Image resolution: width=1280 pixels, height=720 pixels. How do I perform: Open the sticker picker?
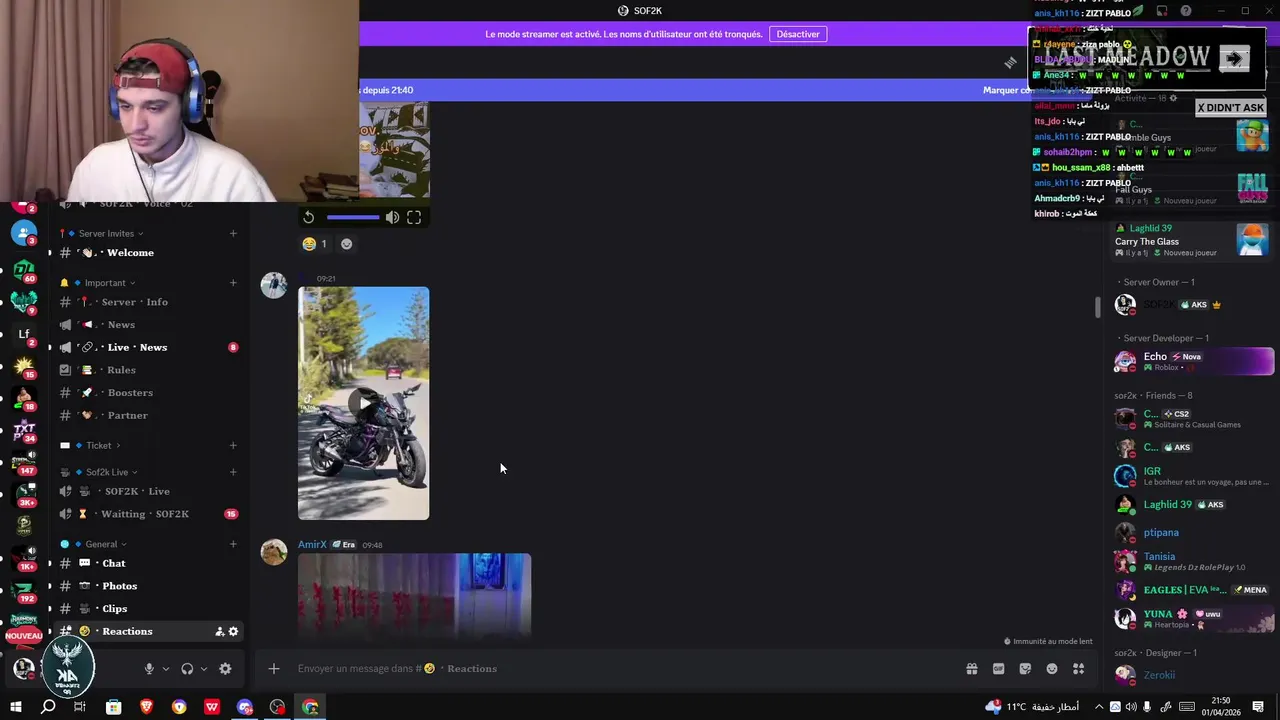coord(1025,669)
